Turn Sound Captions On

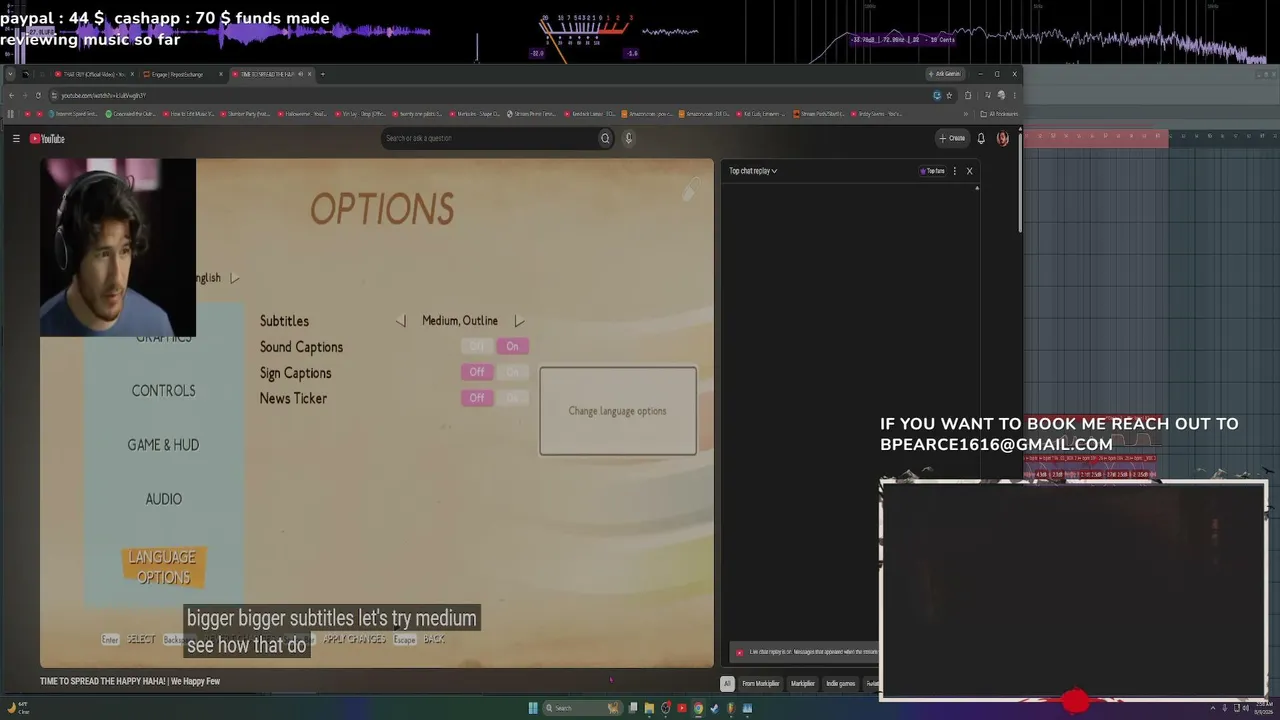pyautogui.click(x=512, y=346)
